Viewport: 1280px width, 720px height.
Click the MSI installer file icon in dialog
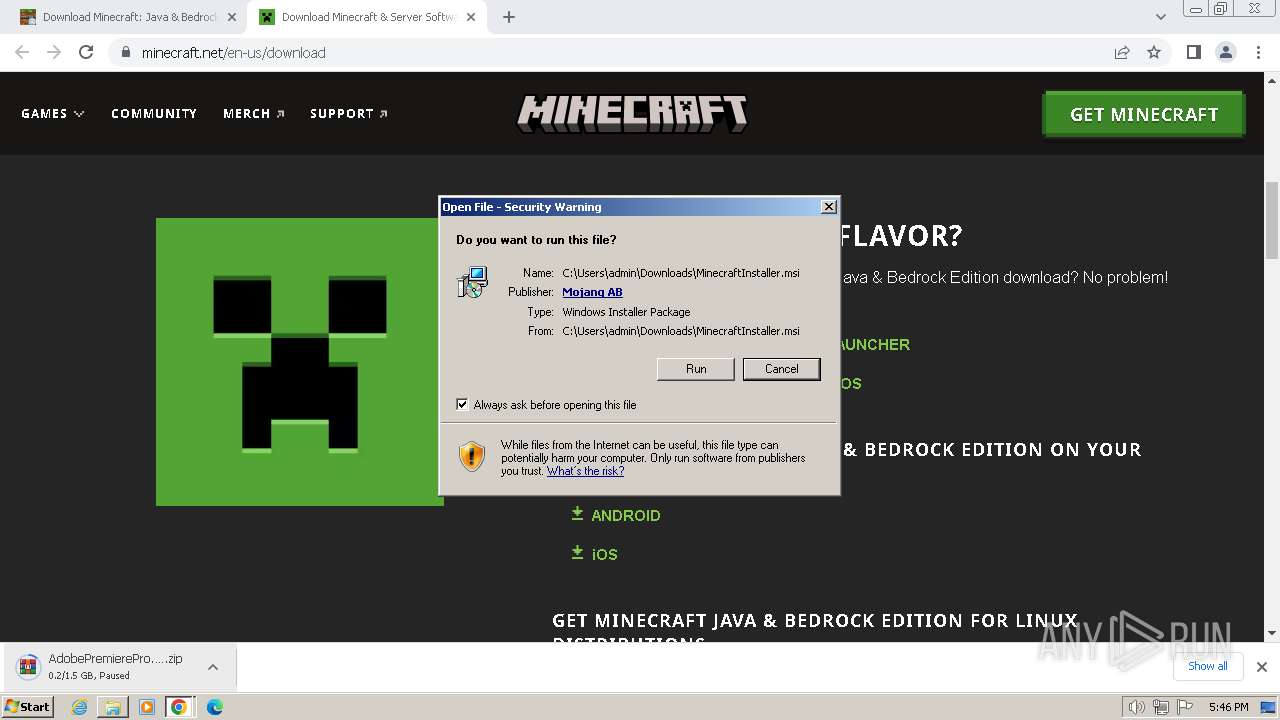[x=472, y=282]
